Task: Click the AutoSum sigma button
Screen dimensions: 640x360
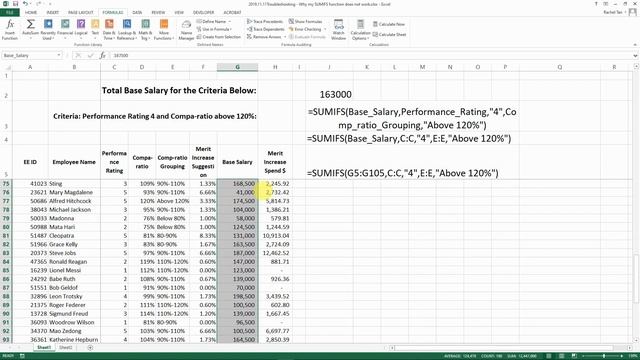Action: pos(30,30)
